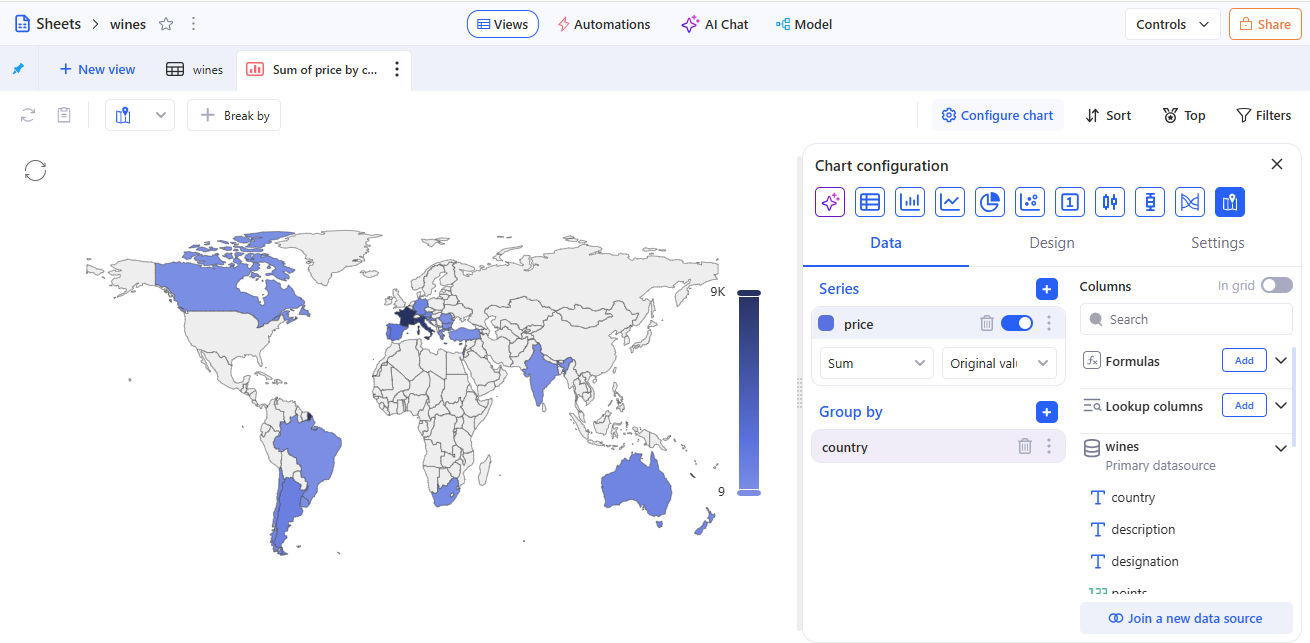Viewport: 1310px width, 643px height.
Task: Click the refresh icon above the map
Action: 35,170
